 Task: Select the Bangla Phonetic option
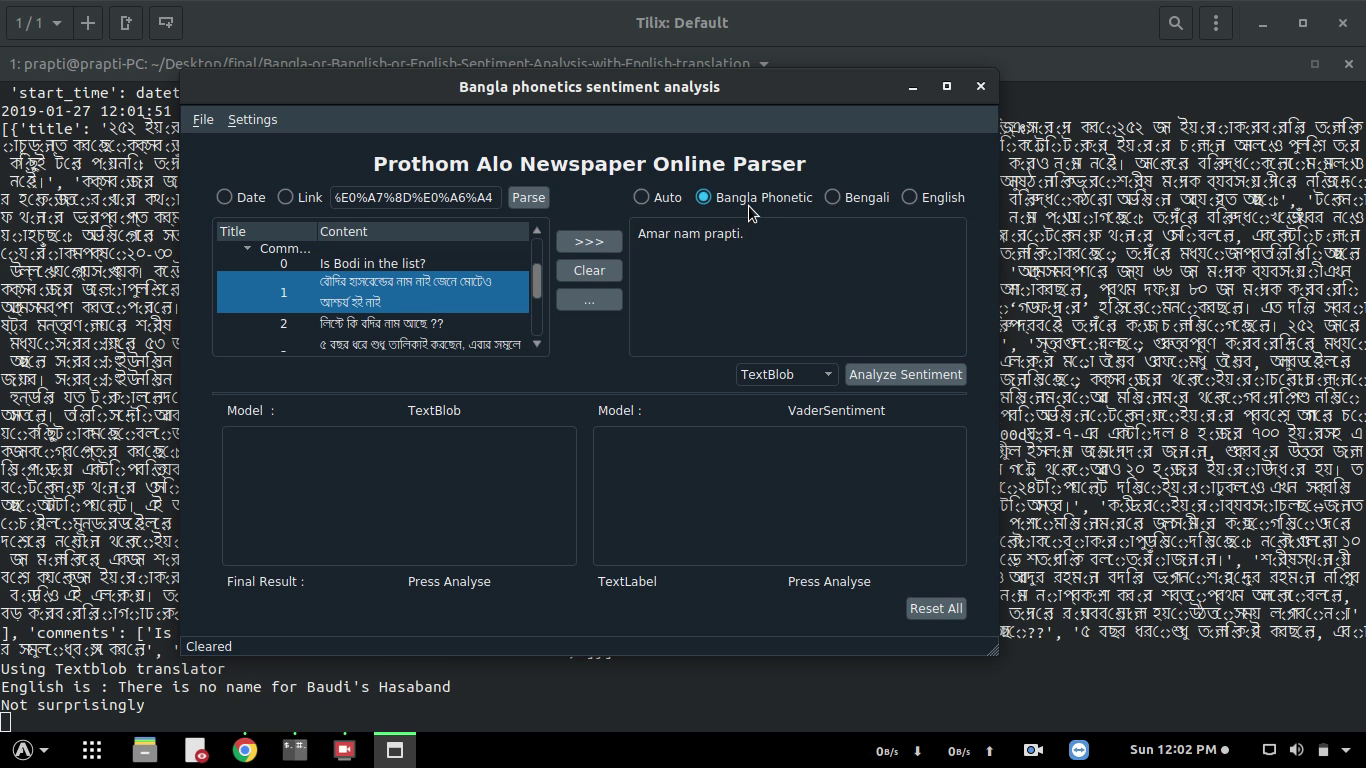(x=754, y=197)
